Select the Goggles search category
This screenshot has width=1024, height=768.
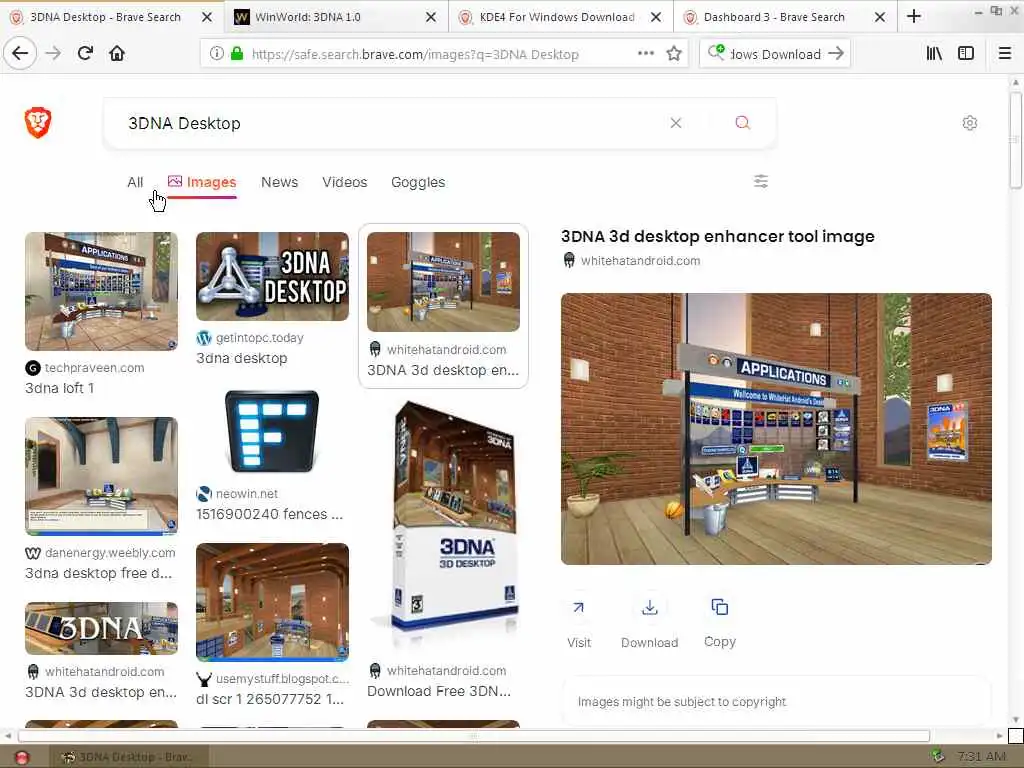418,182
